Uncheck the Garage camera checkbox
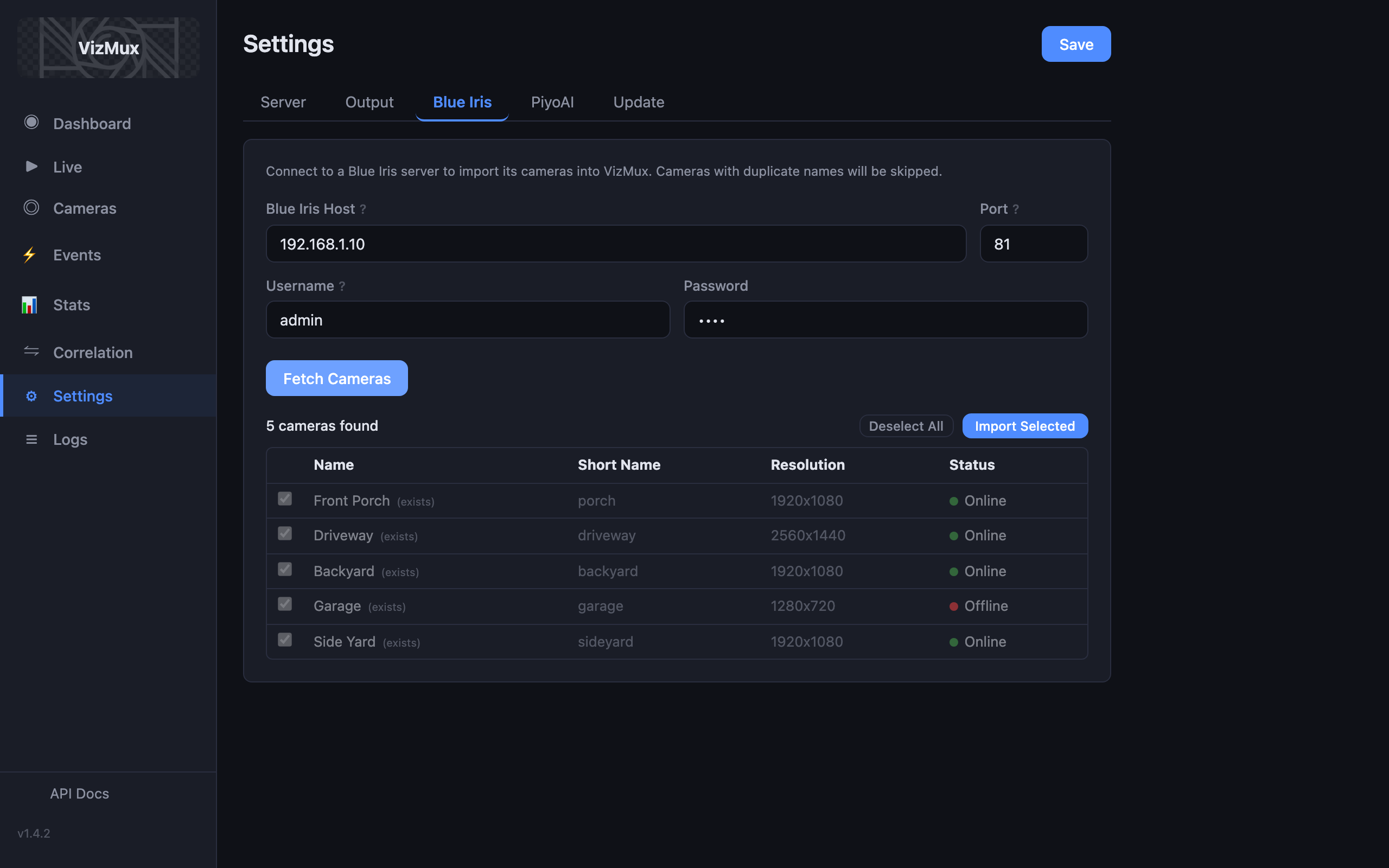 (285, 604)
